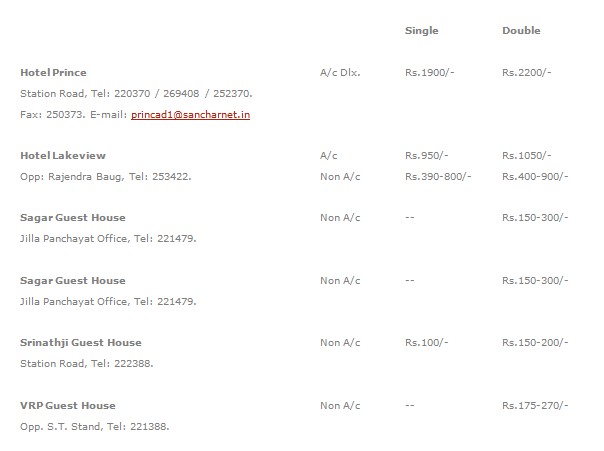This screenshot has height=451, width=604.
Task: Click Rs.2200/- double rate for Hotel Prince
Action: coord(527,73)
